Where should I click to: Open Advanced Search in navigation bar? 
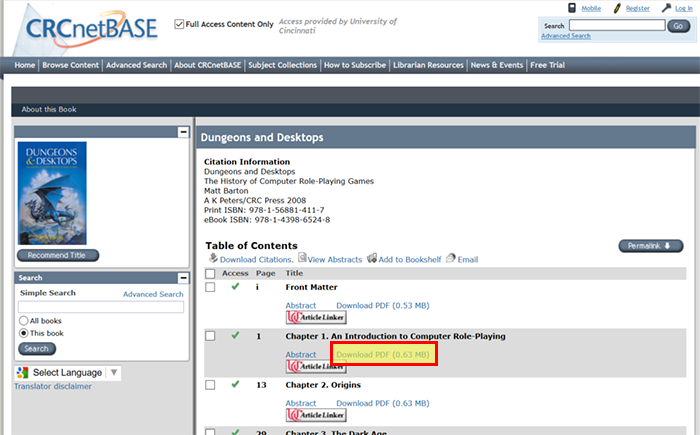click(x=137, y=65)
